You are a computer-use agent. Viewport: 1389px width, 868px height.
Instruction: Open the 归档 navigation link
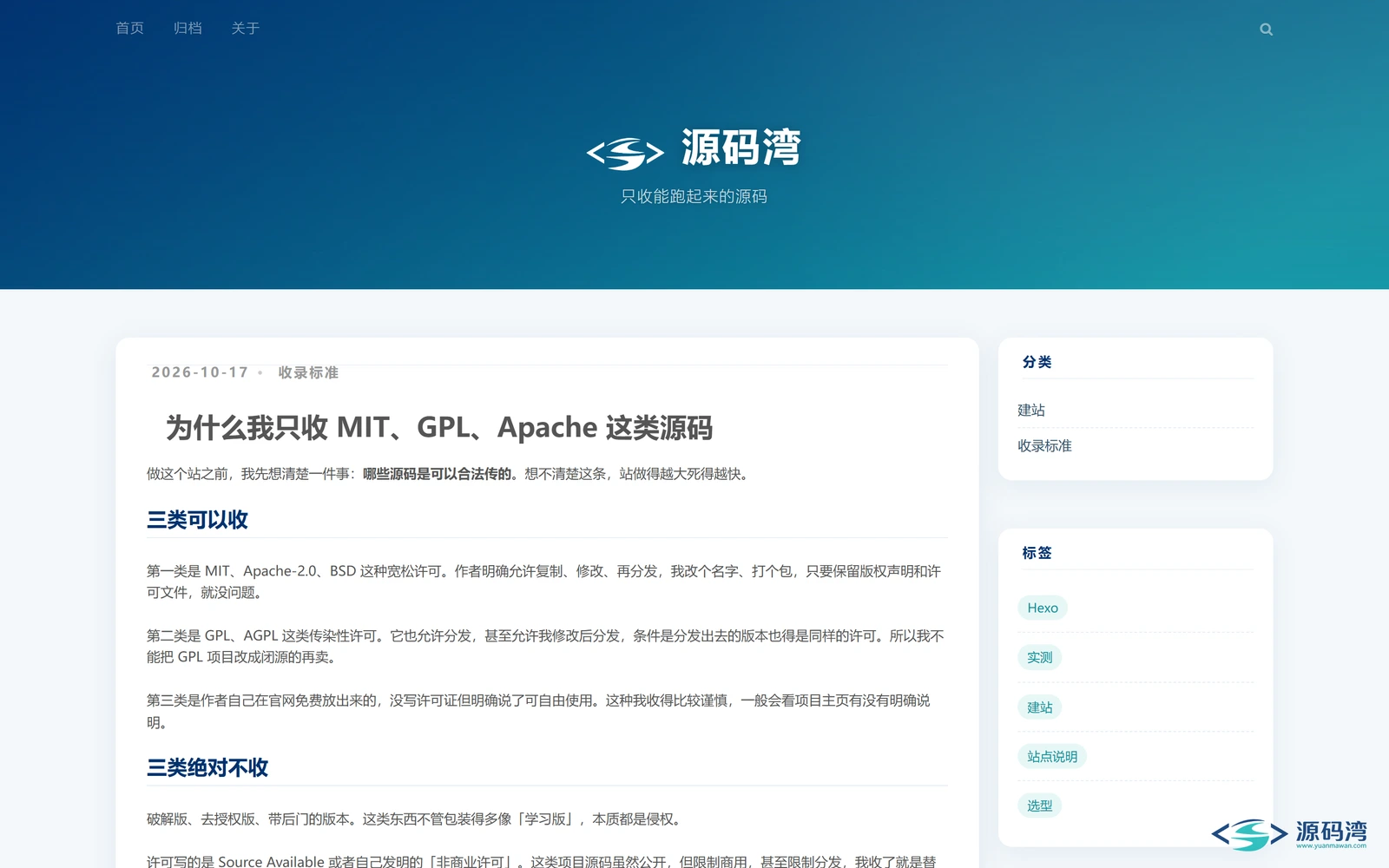pyautogui.click(x=188, y=29)
